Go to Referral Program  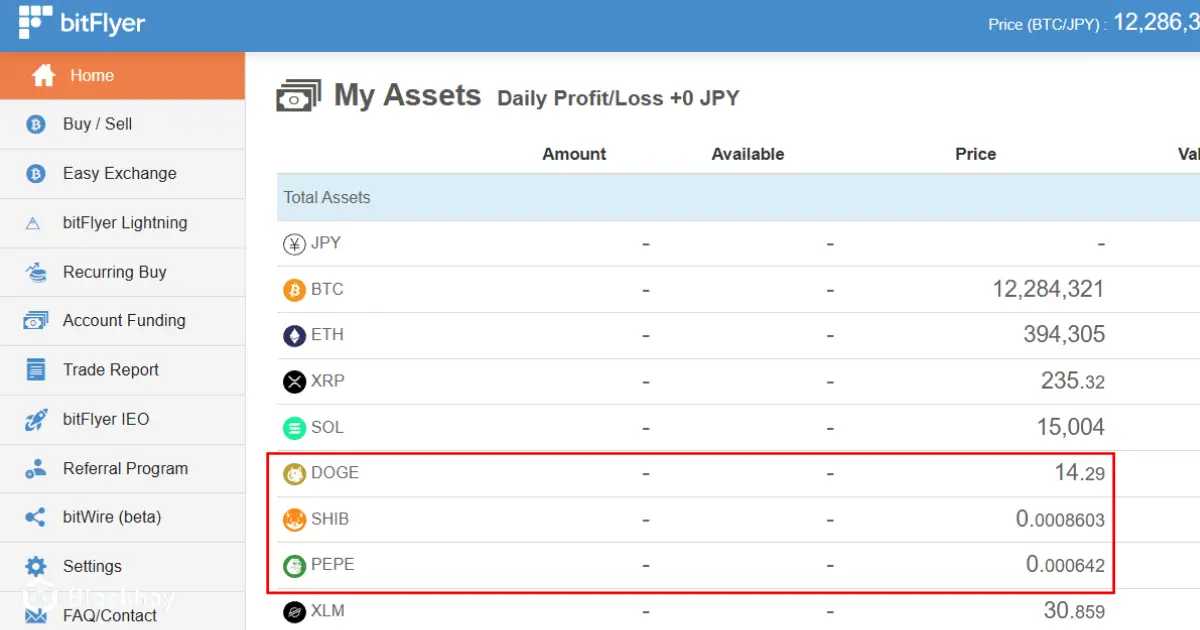122,468
